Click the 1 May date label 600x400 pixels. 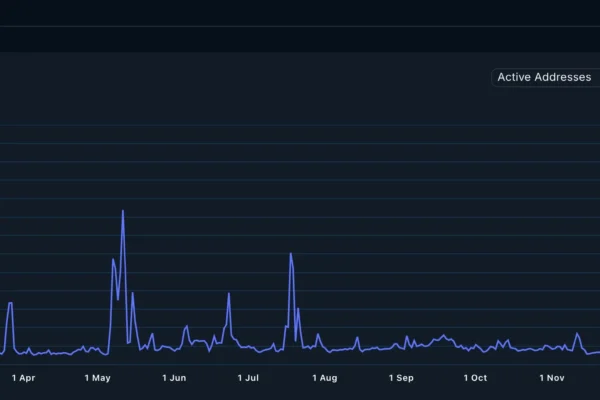[x=98, y=378]
